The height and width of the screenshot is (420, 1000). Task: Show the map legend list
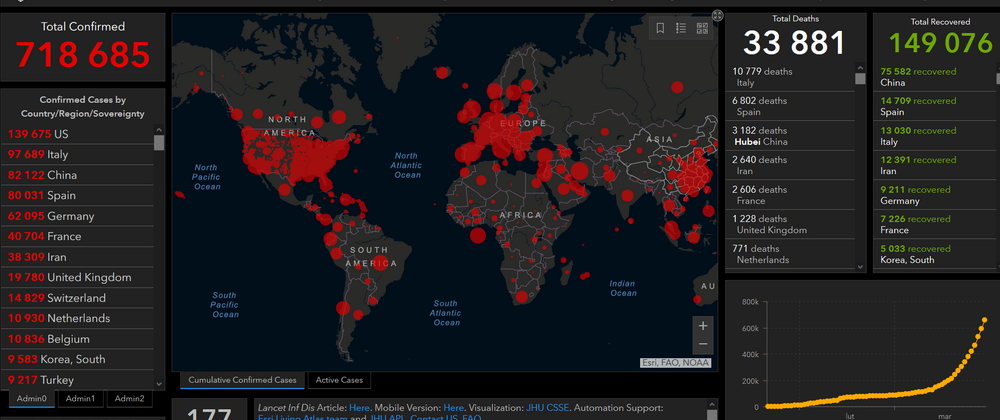tap(681, 28)
